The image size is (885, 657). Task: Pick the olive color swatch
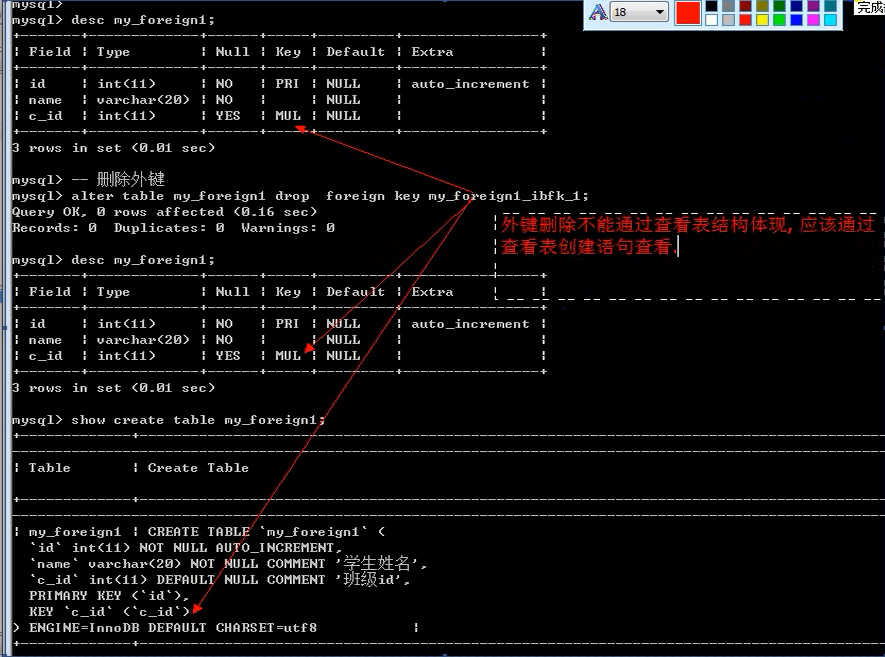(x=763, y=6)
